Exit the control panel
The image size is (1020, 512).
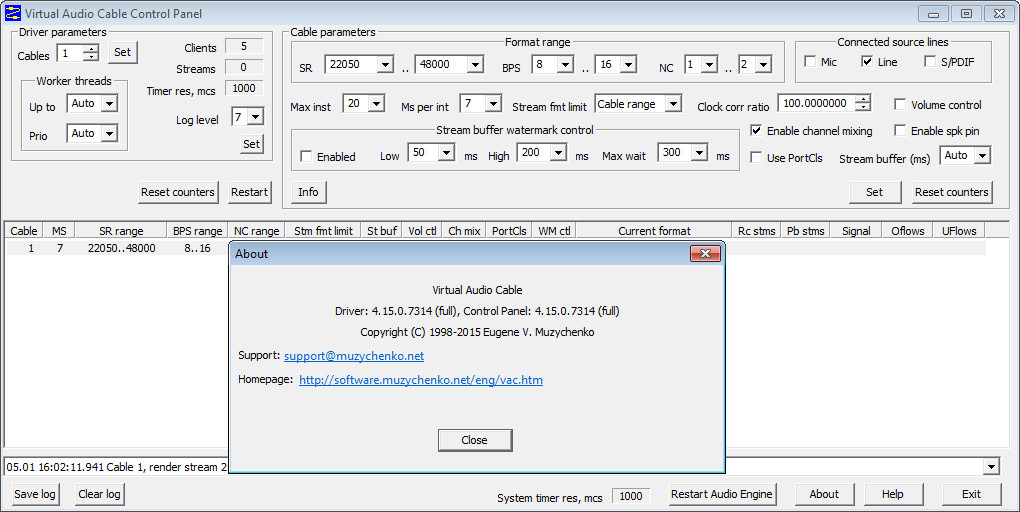(x=971, y=494)
